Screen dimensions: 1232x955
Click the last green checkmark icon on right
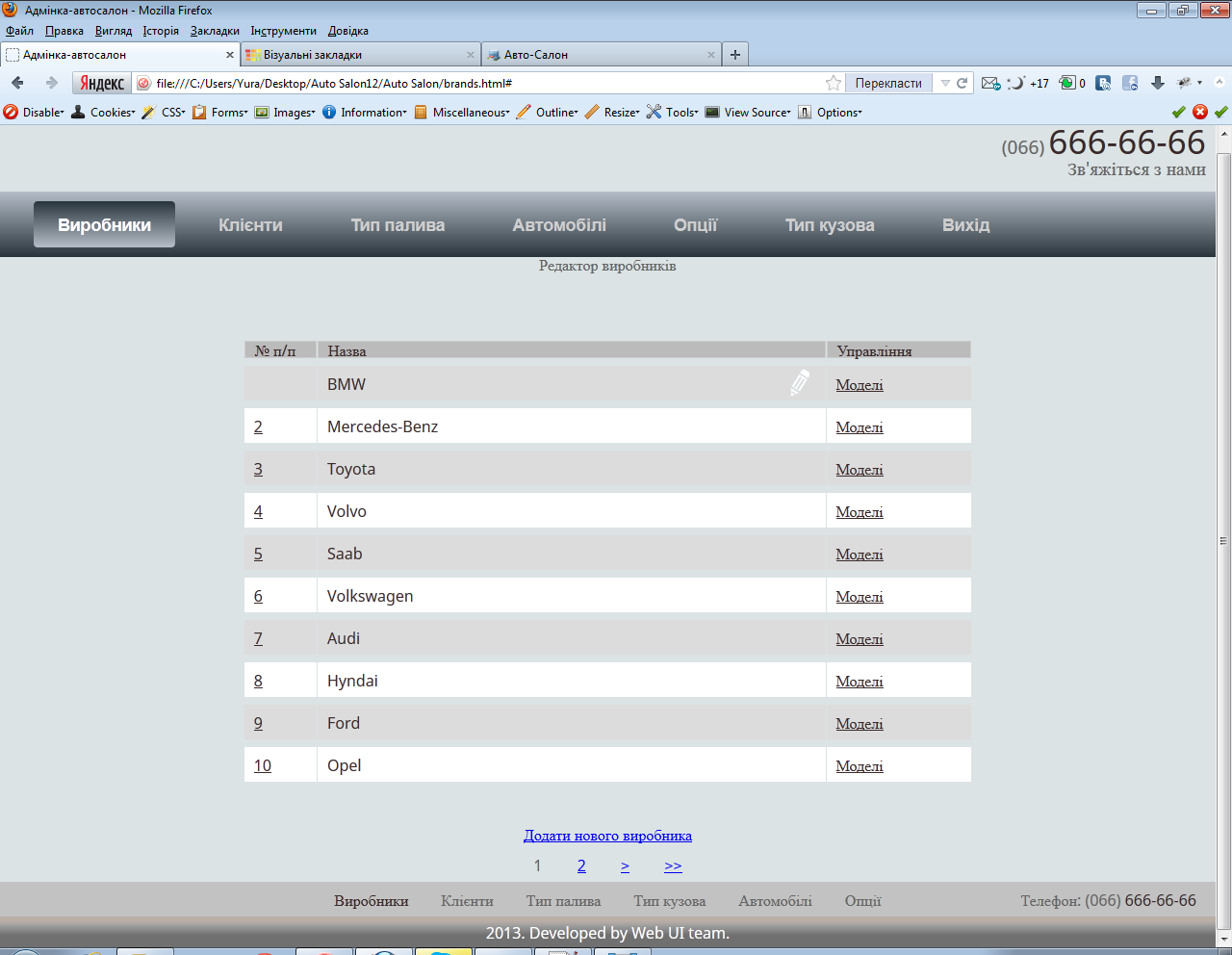1221,112
